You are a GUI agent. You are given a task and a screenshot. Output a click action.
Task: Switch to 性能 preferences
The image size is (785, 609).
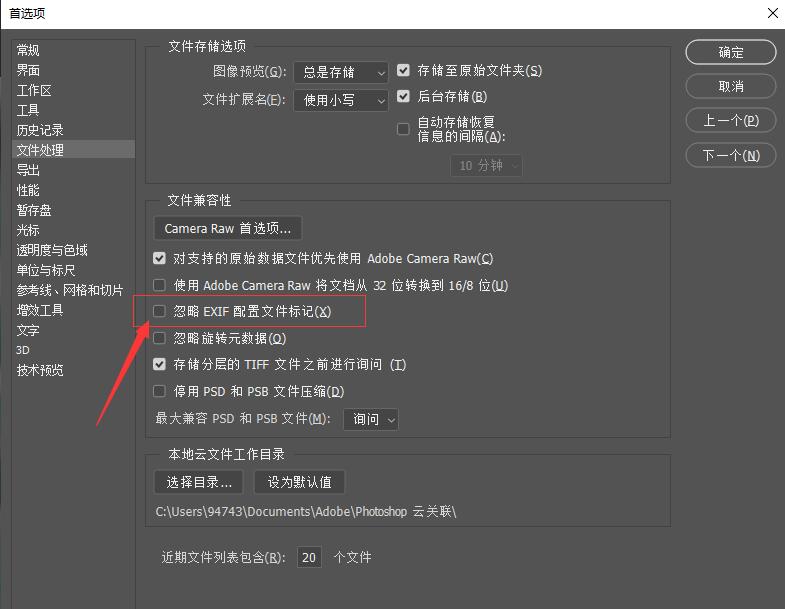[28, 190]
